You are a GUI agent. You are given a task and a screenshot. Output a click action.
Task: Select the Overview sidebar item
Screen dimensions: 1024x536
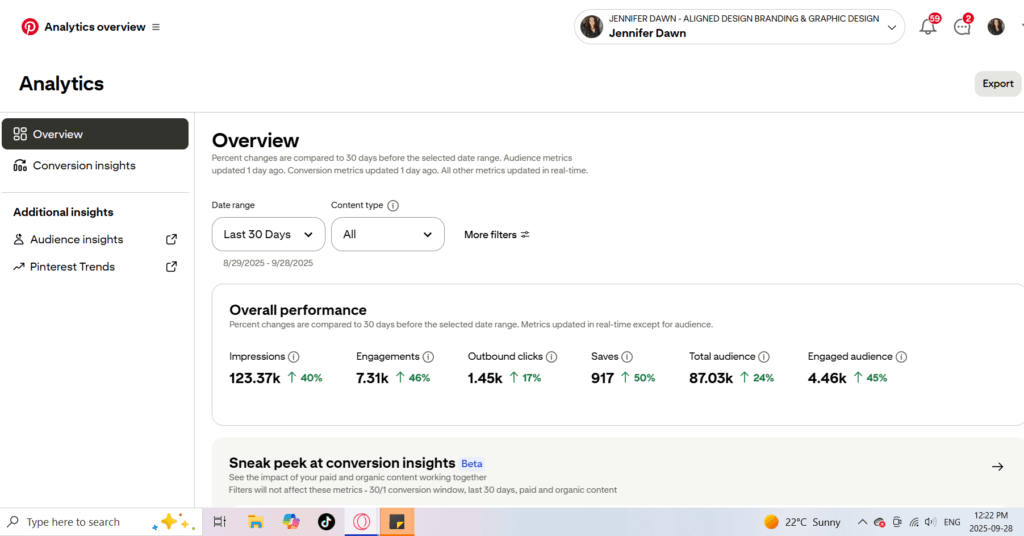pyautogui.click(x=95, y=134)
